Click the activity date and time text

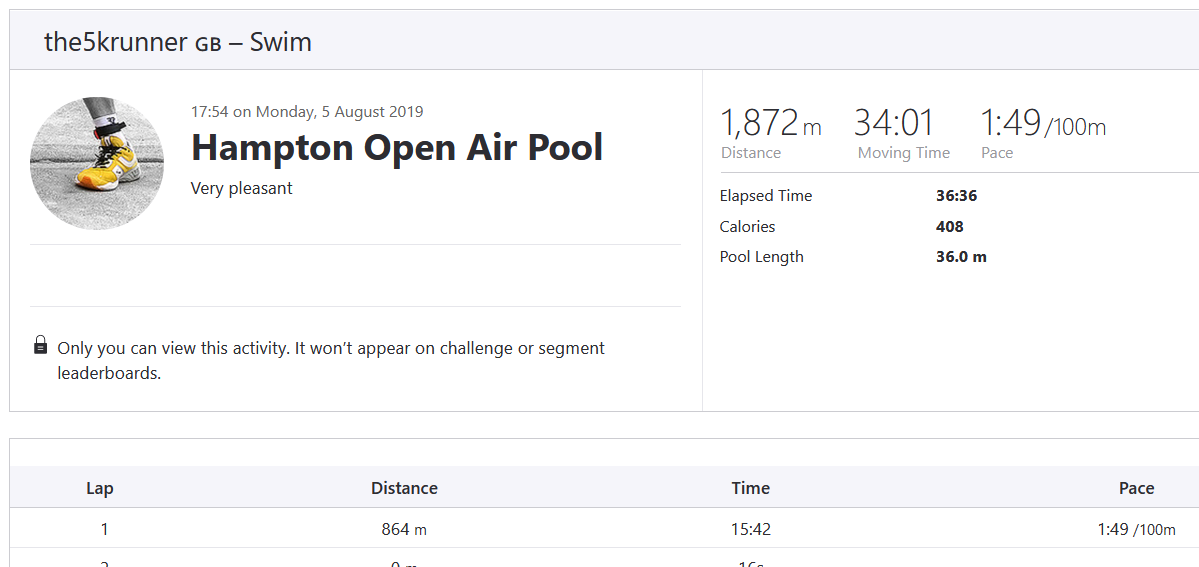307,112
